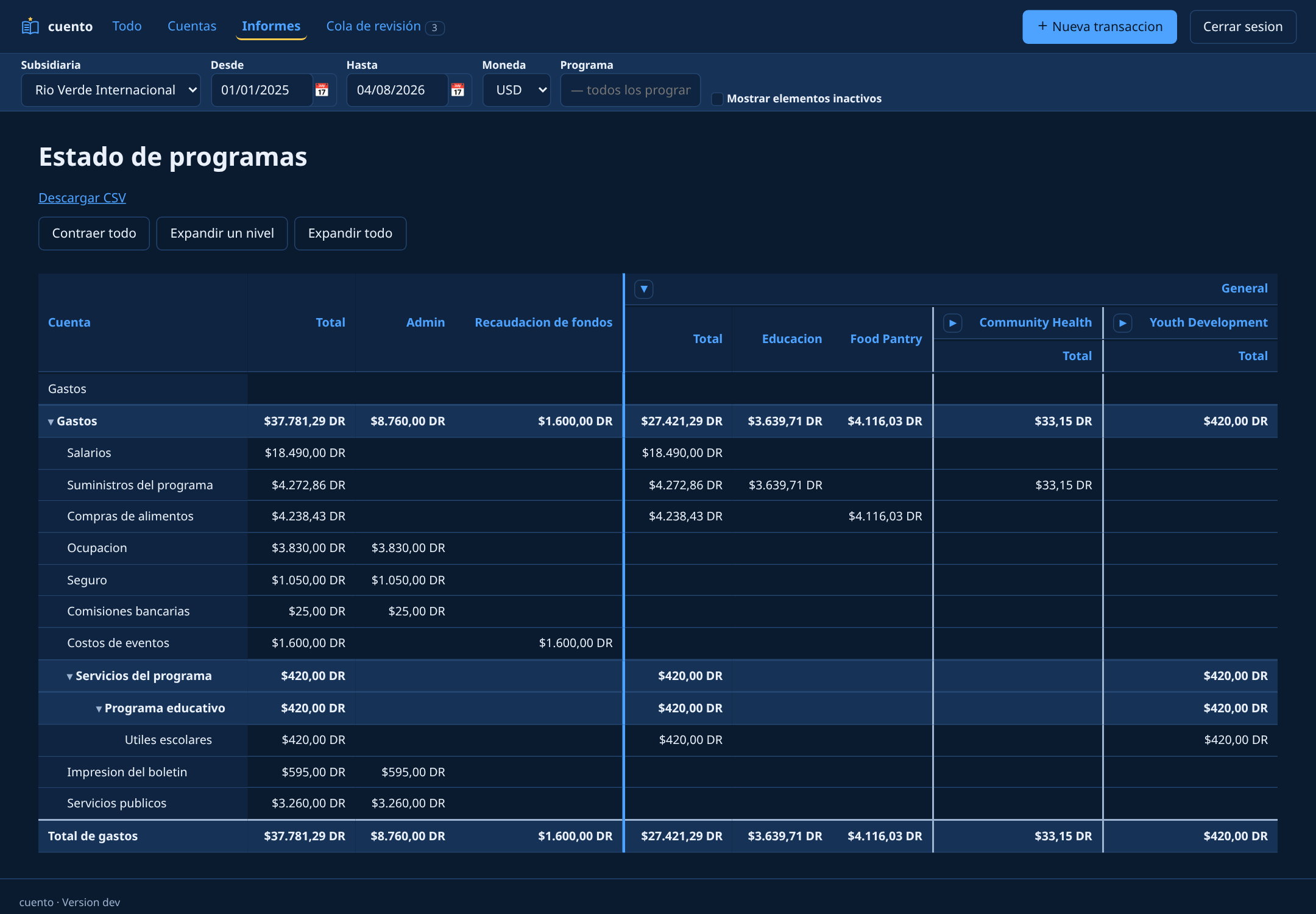Click Salarios total $18.490,00 DR under Total
Screen dimensions: 1316x914
click(305, 453)
